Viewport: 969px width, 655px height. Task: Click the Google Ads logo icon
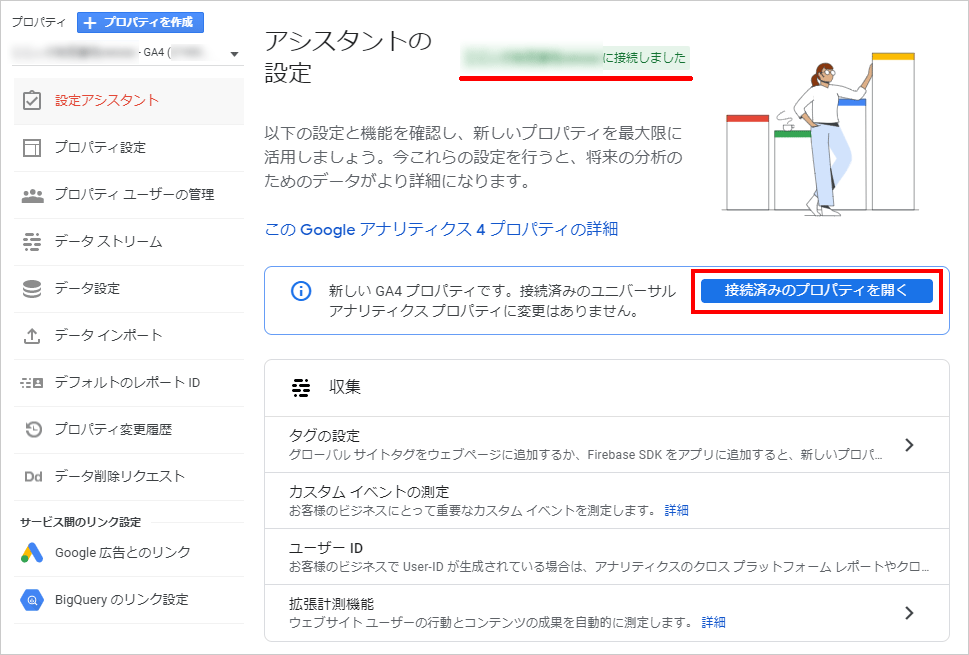coord(32,552)
